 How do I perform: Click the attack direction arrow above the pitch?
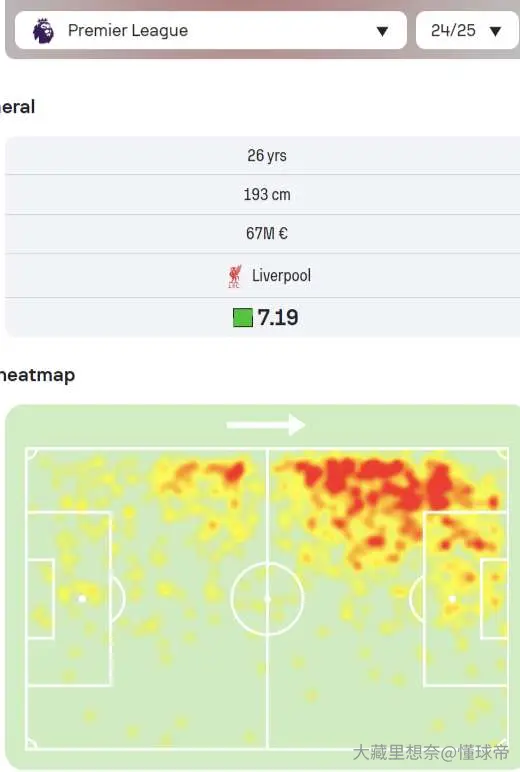coord(265,424)
